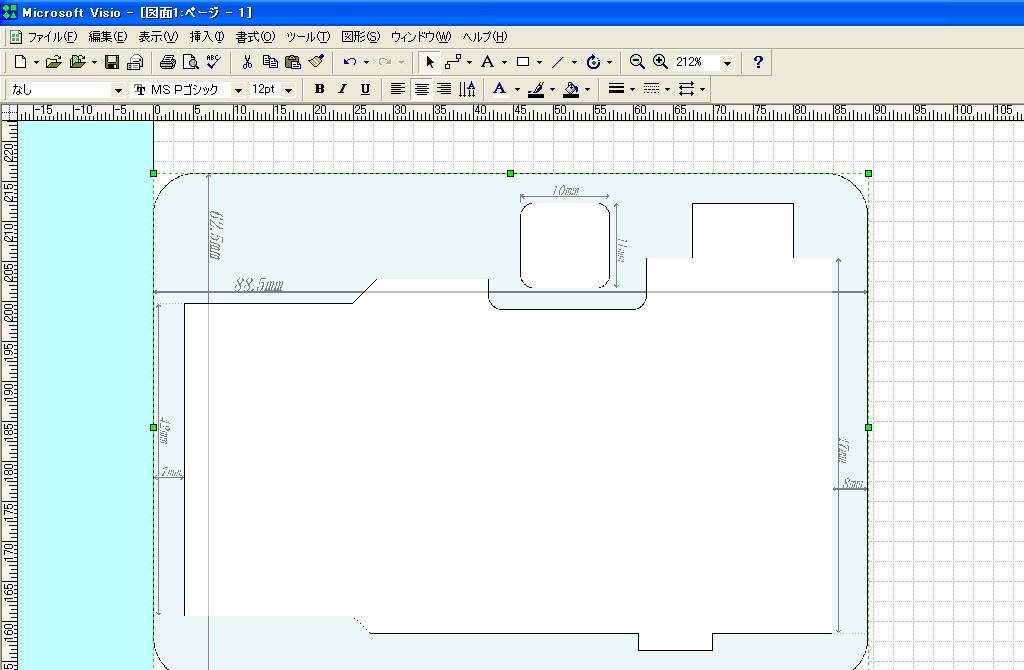Select the Line tool

point(558,62)
